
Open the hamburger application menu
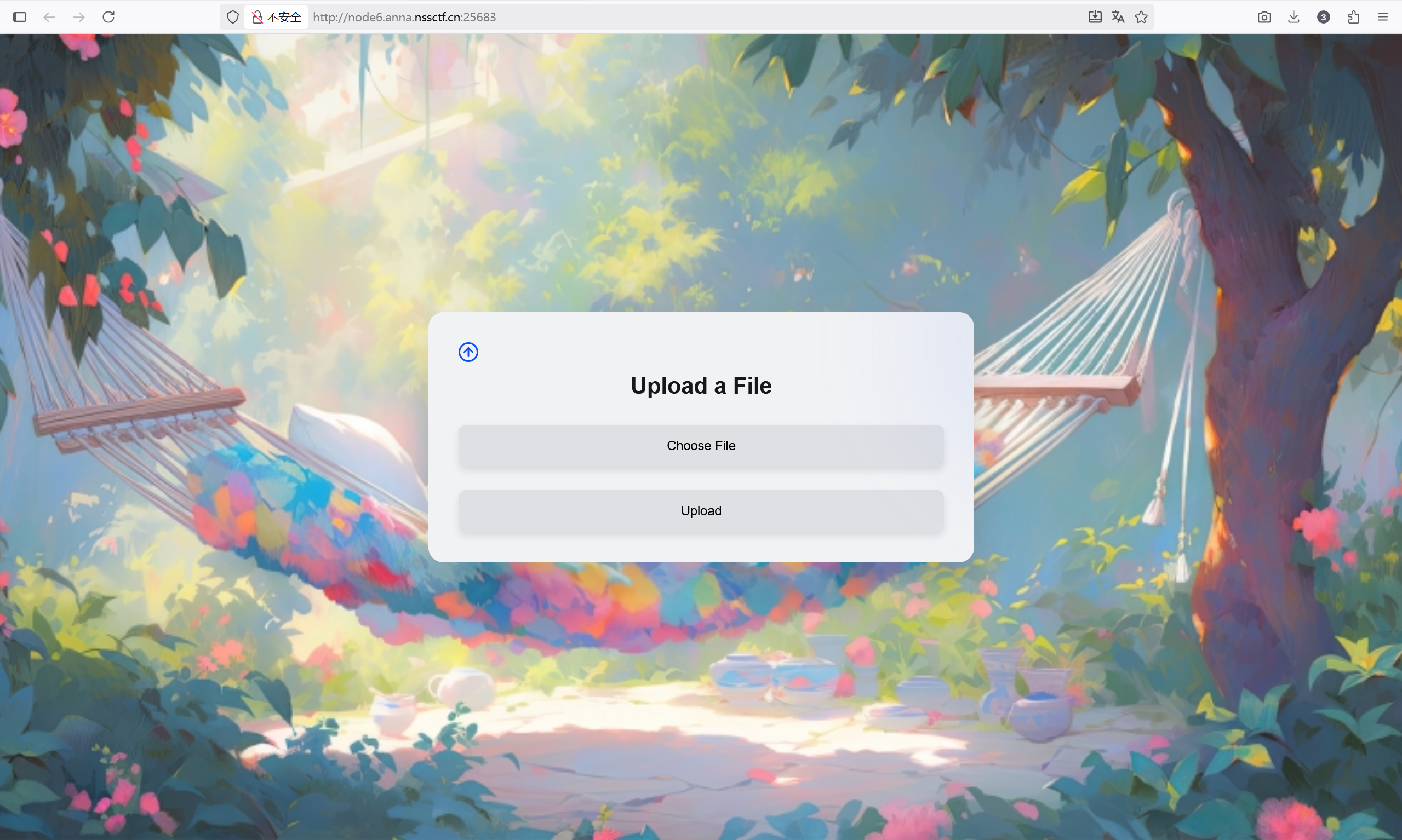tap(1383, 17)
